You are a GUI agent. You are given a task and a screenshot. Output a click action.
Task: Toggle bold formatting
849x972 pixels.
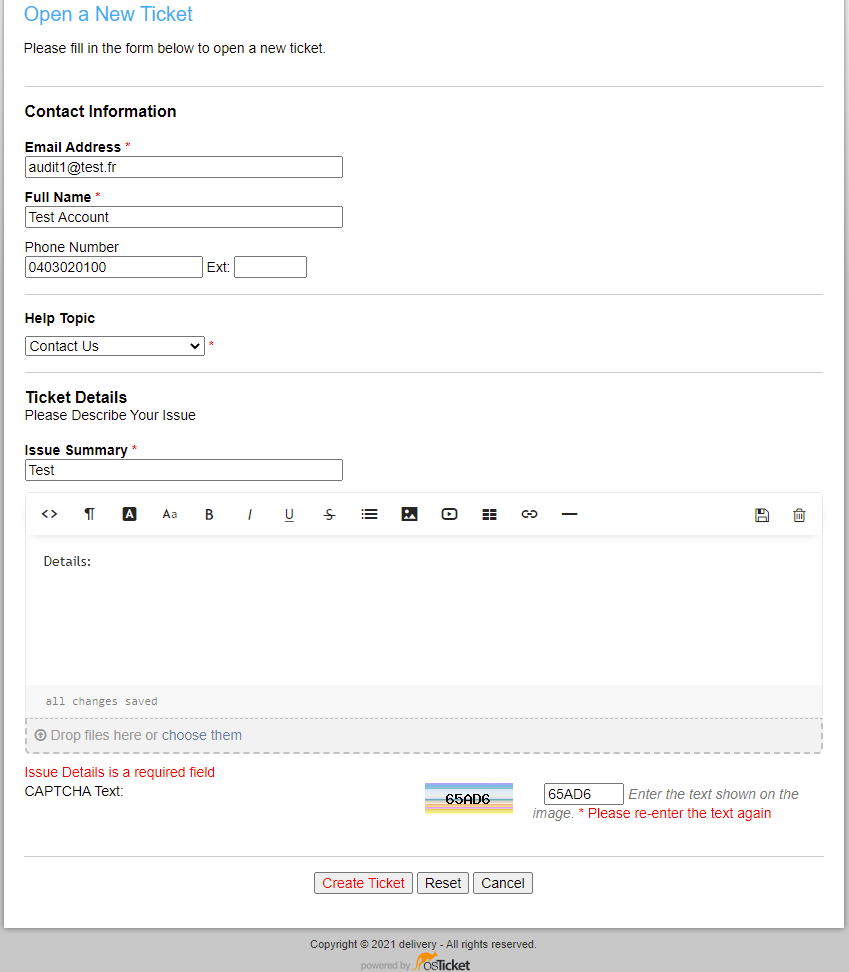(x=209, y=514)
